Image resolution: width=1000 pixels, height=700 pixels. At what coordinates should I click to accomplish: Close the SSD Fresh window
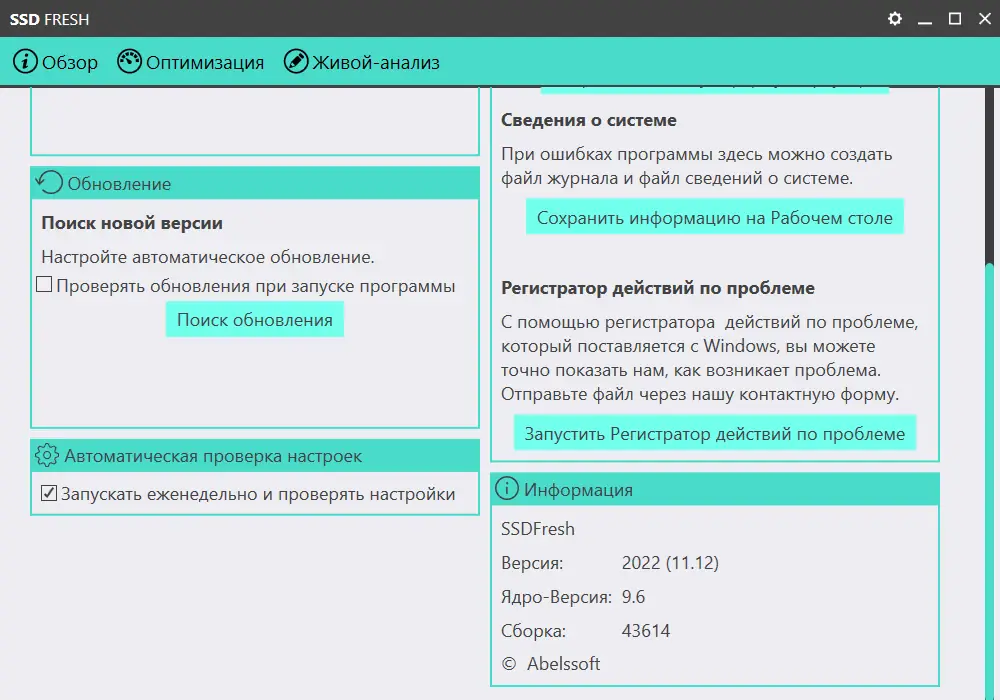tap(985, 18)
